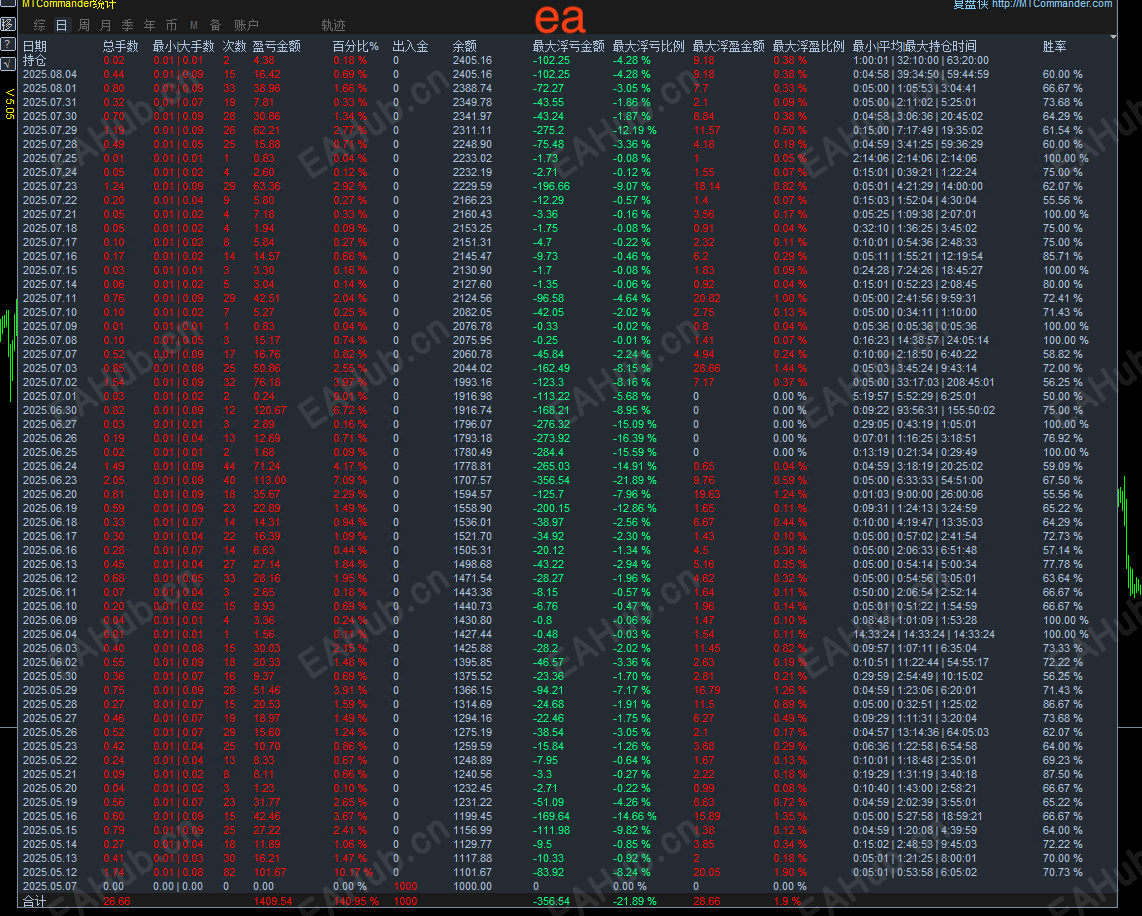Select the 2025.07.11 date row
Image resolution: width=1142 pixels, height=916 pixels.
[x=50, y=298]
